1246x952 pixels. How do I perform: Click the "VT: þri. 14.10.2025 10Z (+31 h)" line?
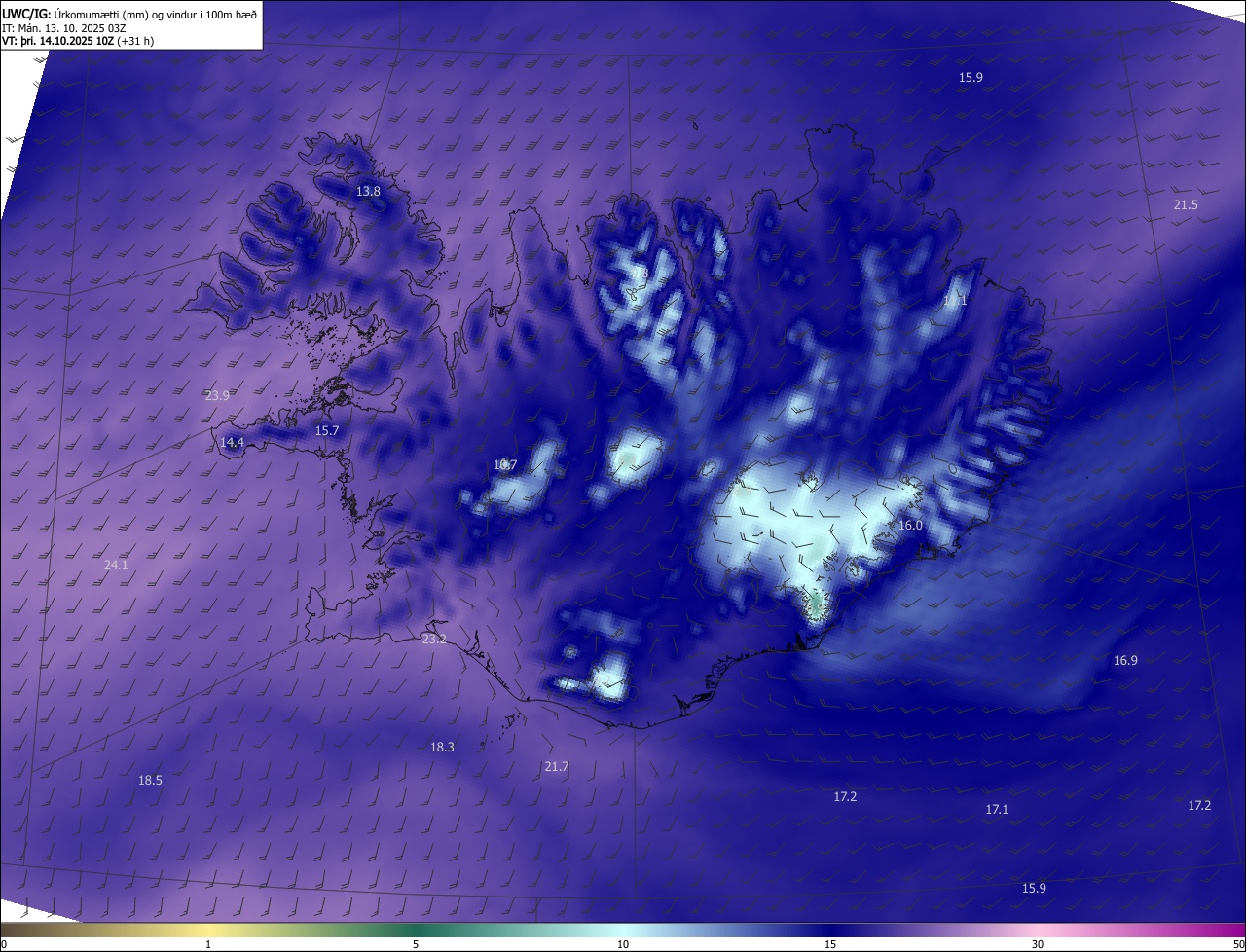78,40
